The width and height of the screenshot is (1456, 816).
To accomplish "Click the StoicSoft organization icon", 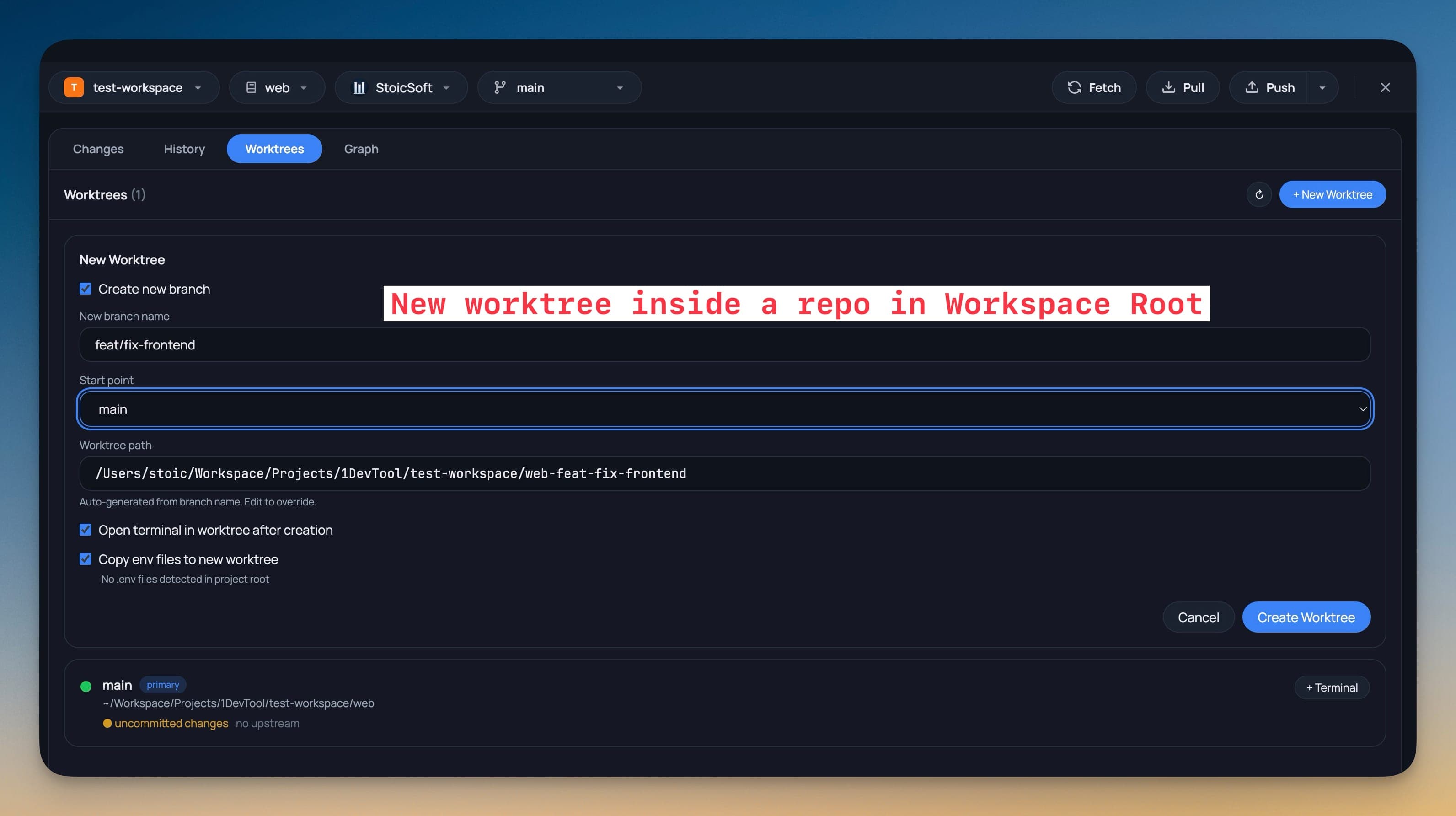I will (359, 88).
